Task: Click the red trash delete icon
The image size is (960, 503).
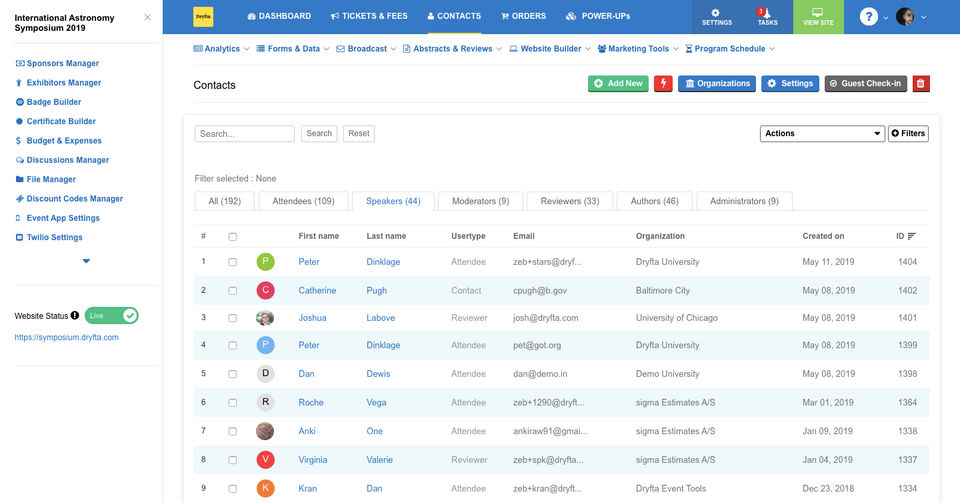Action: pyautogui.click(x=921, y=84)
